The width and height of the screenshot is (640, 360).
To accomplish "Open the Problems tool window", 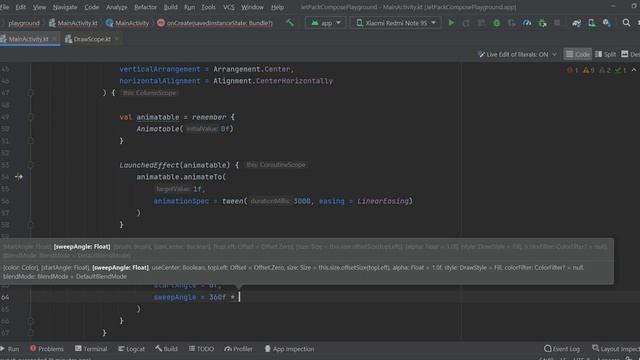I will [x=47, y=349].
